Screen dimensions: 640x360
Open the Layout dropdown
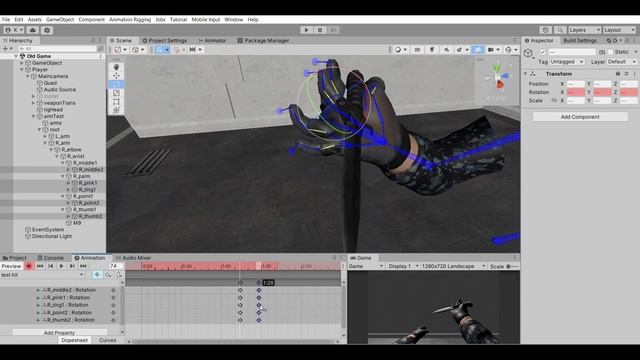(x=619, y=30)
